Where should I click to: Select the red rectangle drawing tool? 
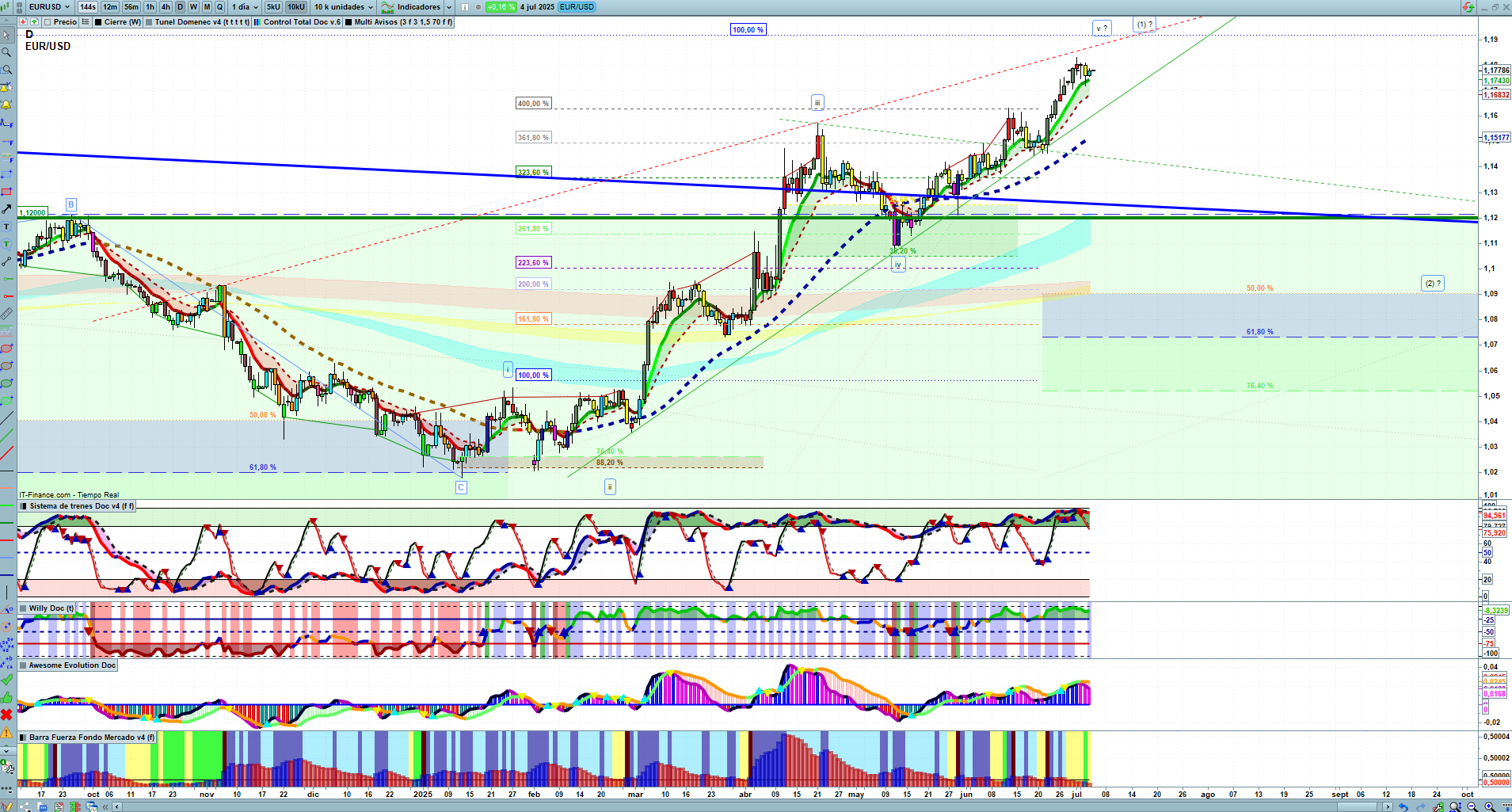pyautogui.click(x=6, y=192)
